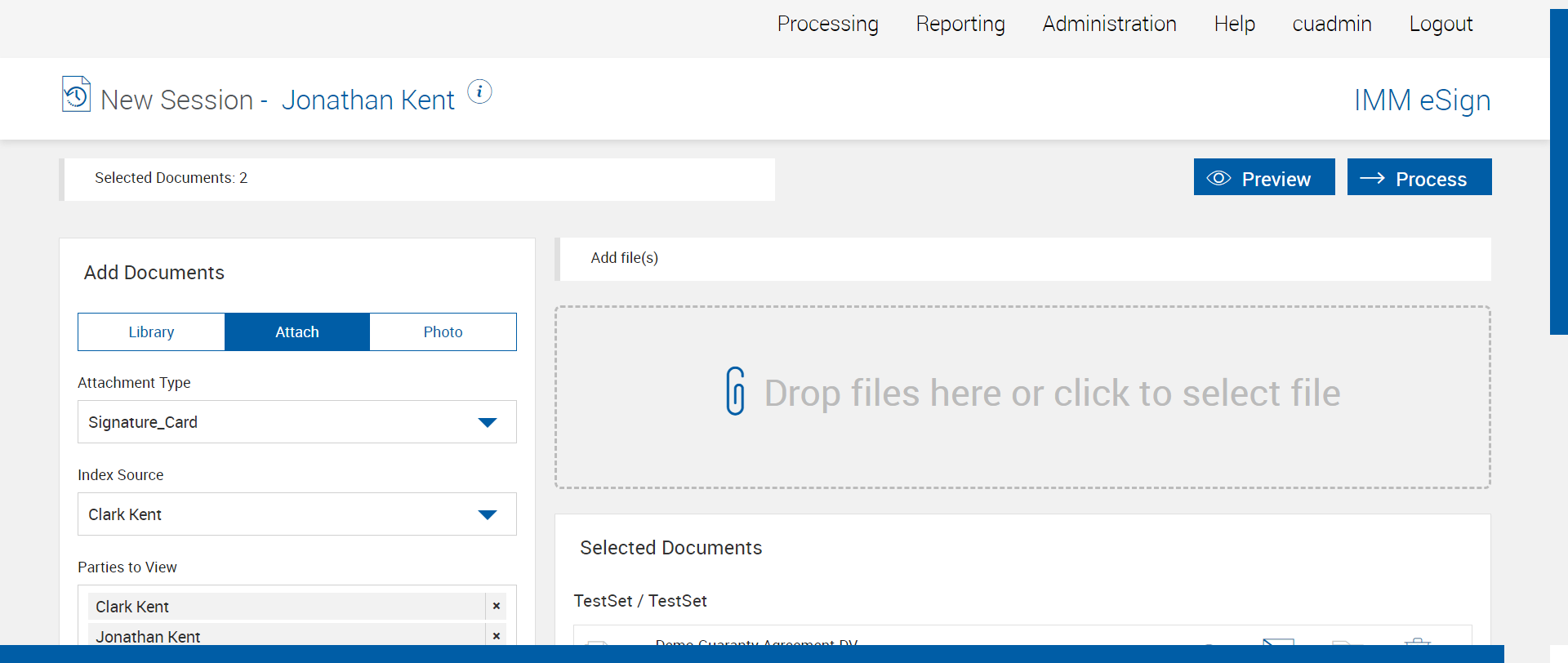The height and width of the screenshot is (663, 1568).
Task: Click the Jonathan Kent session name link
Action: pyautogui.click(x=367, y=100)
